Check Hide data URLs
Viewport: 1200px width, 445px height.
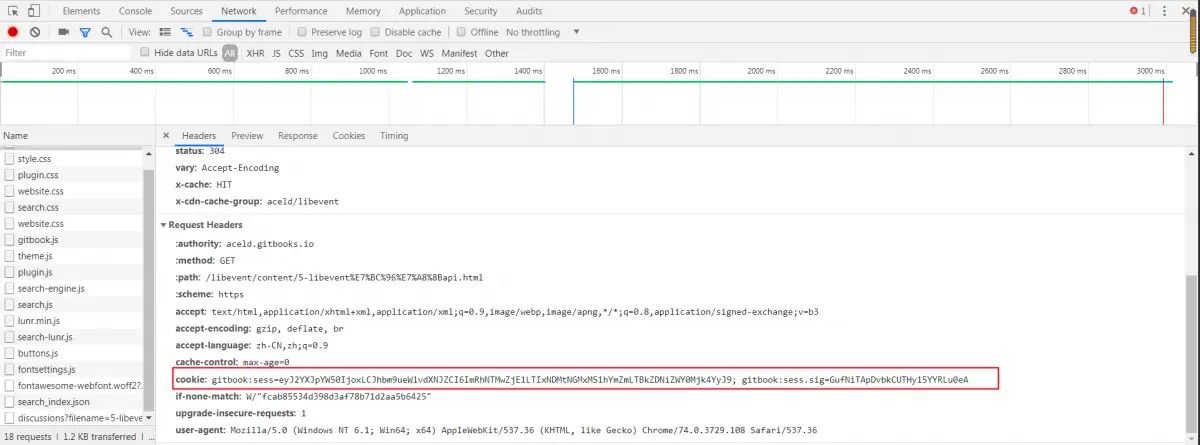pos(146,52)
